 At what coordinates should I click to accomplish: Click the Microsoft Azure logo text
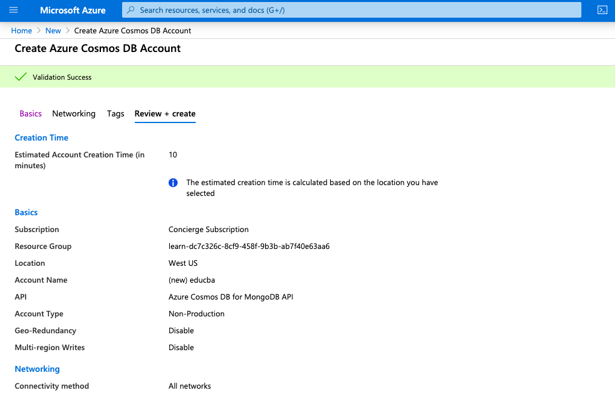[73, 10]
